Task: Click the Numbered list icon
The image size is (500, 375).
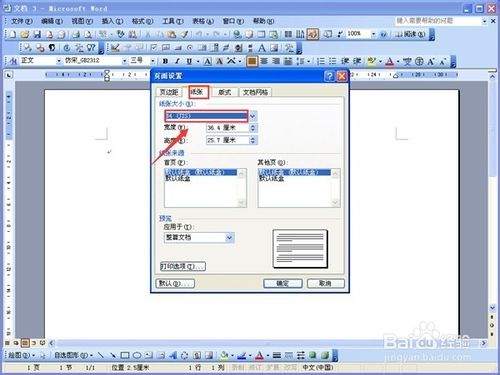Action: (x=321, y=61)
